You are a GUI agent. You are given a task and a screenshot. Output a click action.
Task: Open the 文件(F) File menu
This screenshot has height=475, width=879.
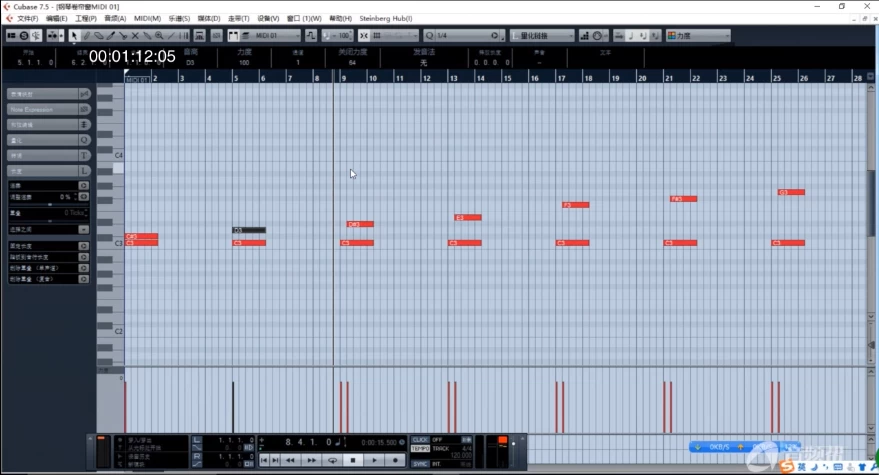pos(28,18)
